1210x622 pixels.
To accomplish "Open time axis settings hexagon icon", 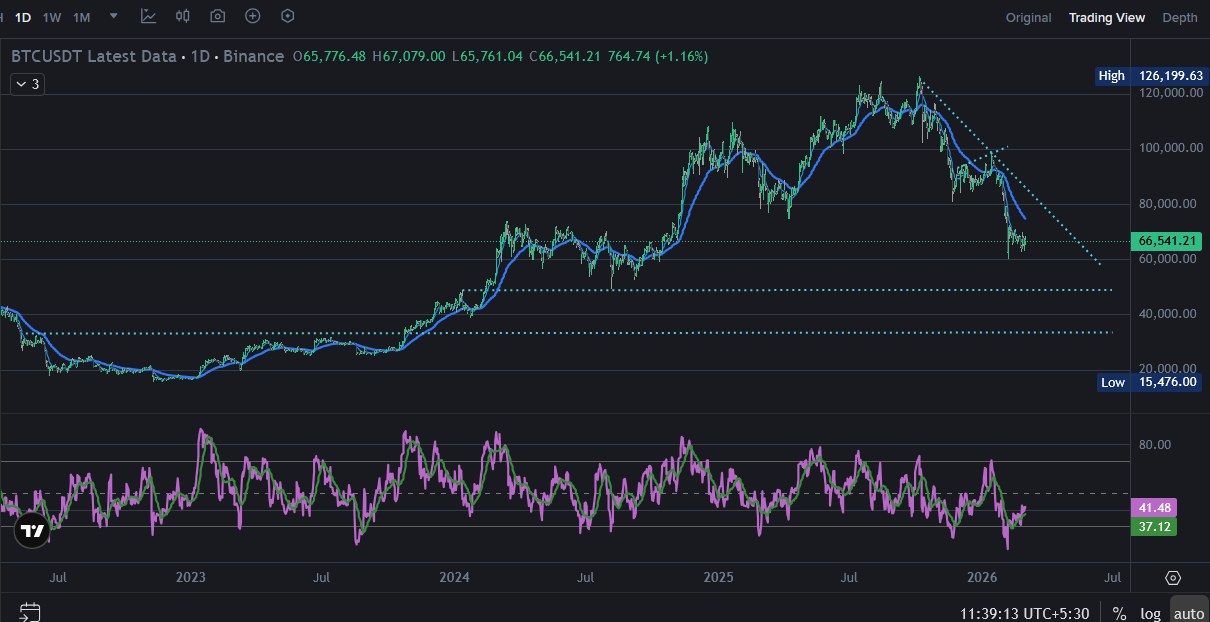I will click(x=1173, y=578).
